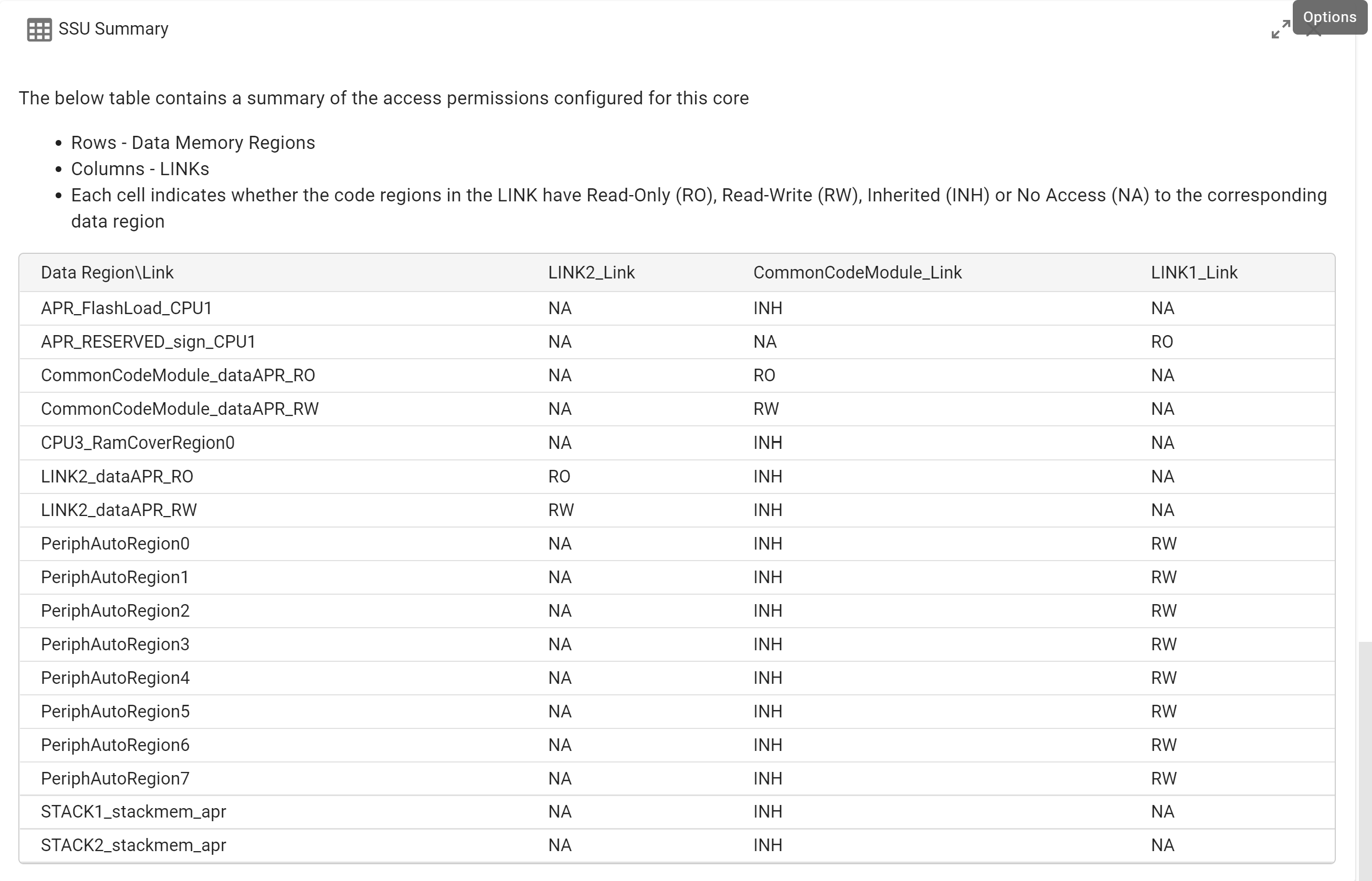Image resolution: width=1372 pixels, height=881 pixels.
Task: Select the STACK2_stackmem_apr row at the bottom
Action: pyautogui.click(x=133, y=845)
